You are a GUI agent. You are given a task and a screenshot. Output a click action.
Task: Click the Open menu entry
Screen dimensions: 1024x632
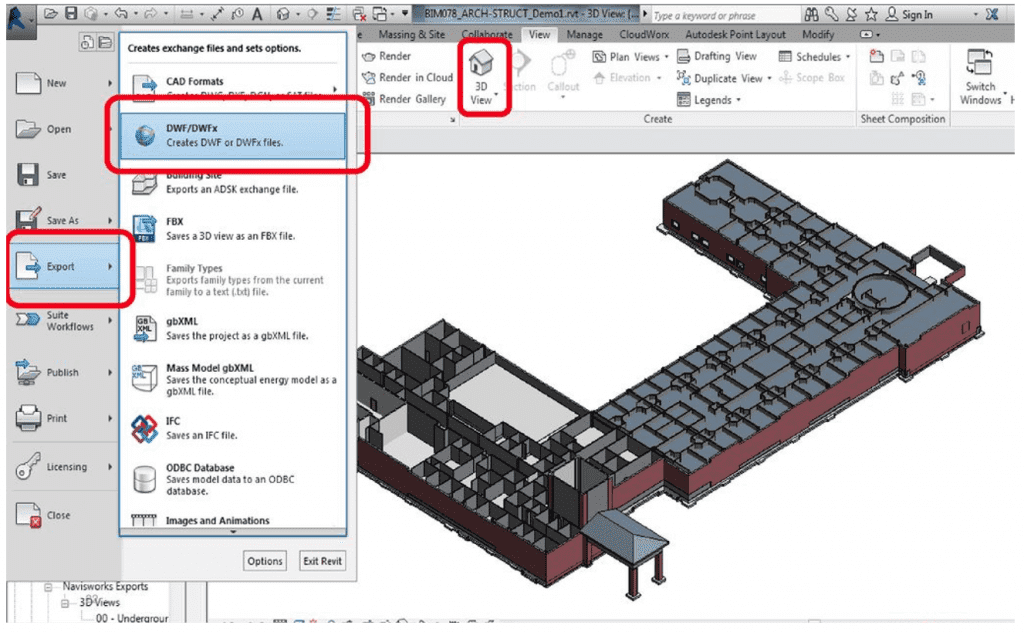pyautogui.click(x=63, y=129)
